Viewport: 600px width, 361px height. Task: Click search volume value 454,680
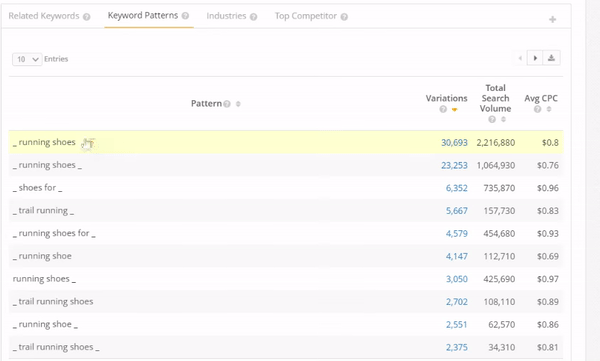click(x=499, y=234)
